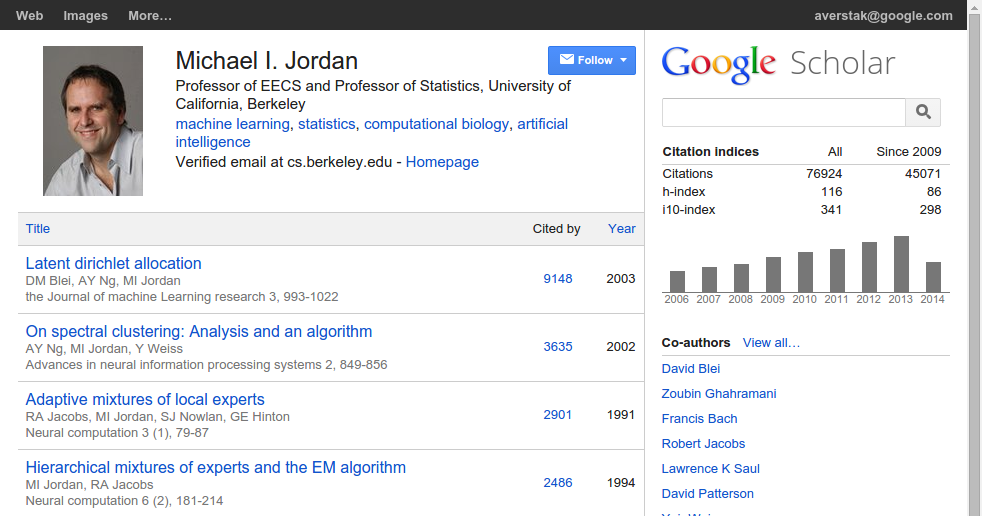The width and height of the screenshot is (982, 516).
Task: Click the 2014 citations chart bar
Action: coord(933,277)
